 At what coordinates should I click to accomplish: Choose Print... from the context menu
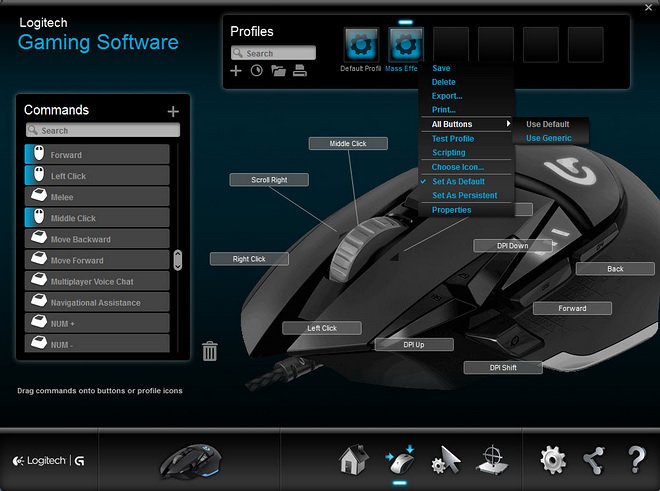point(444,110)
